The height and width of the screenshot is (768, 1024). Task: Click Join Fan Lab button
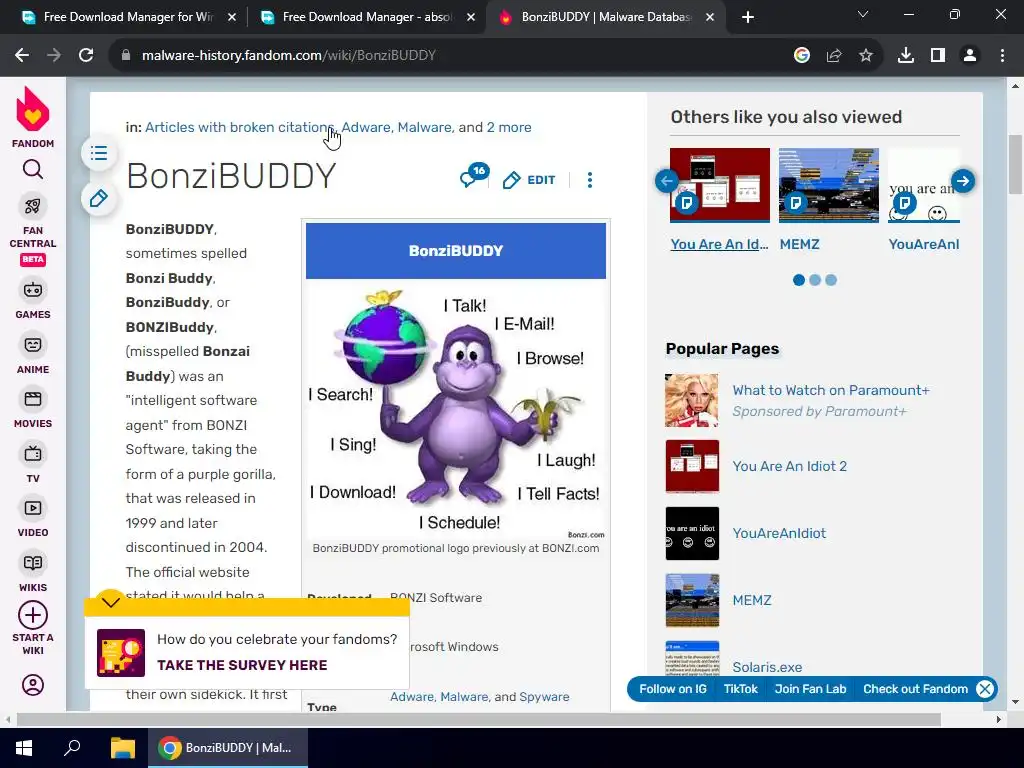pyautogui.click(x=810, y=689)
